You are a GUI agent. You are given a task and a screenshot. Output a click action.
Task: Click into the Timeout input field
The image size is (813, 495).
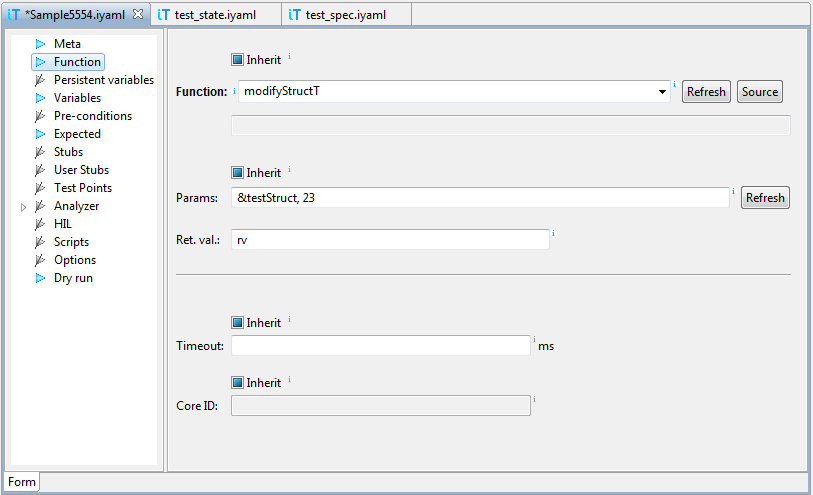coord(380,346)
